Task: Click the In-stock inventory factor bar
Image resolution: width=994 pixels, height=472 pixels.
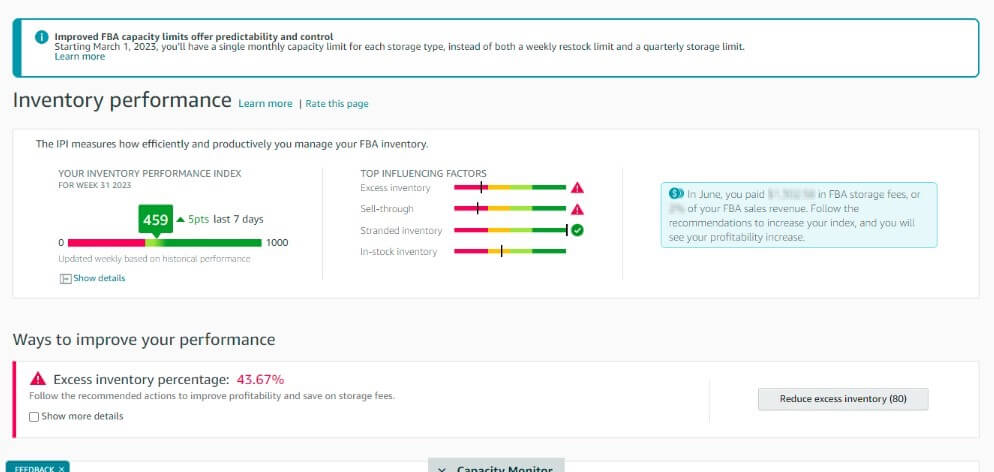Action: pos(510,251)
